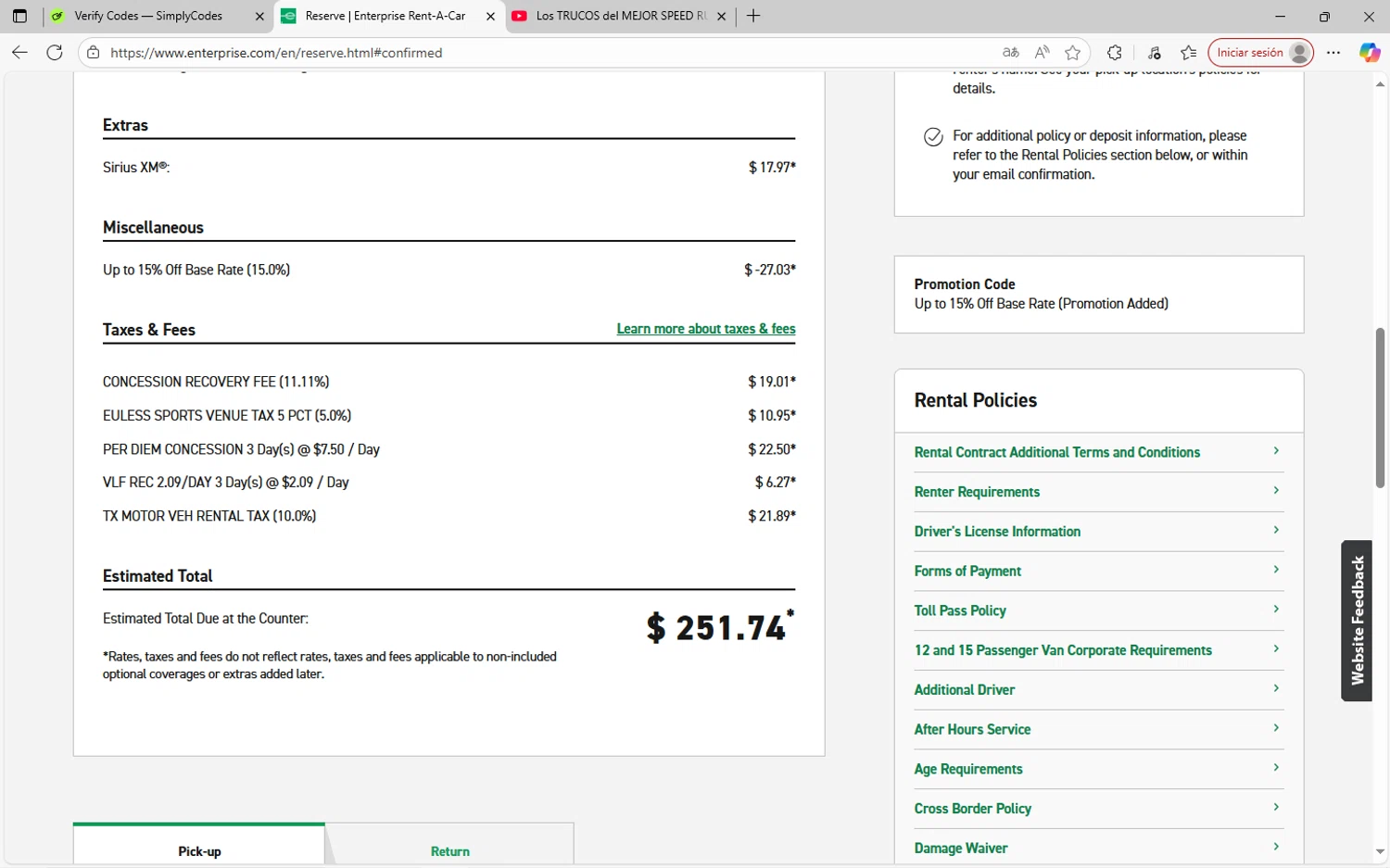Add this page to favorites with star icon
Screen dimensions: 1390x868
(x=1073, y=53)
